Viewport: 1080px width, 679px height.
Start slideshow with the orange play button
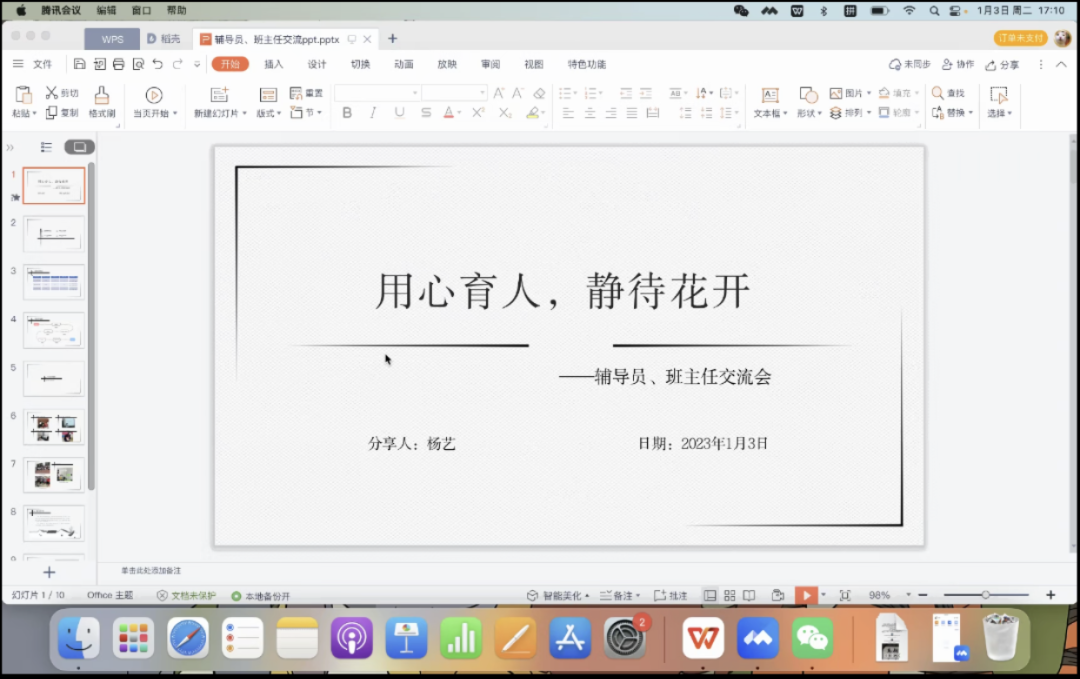(x=806, y=595)
